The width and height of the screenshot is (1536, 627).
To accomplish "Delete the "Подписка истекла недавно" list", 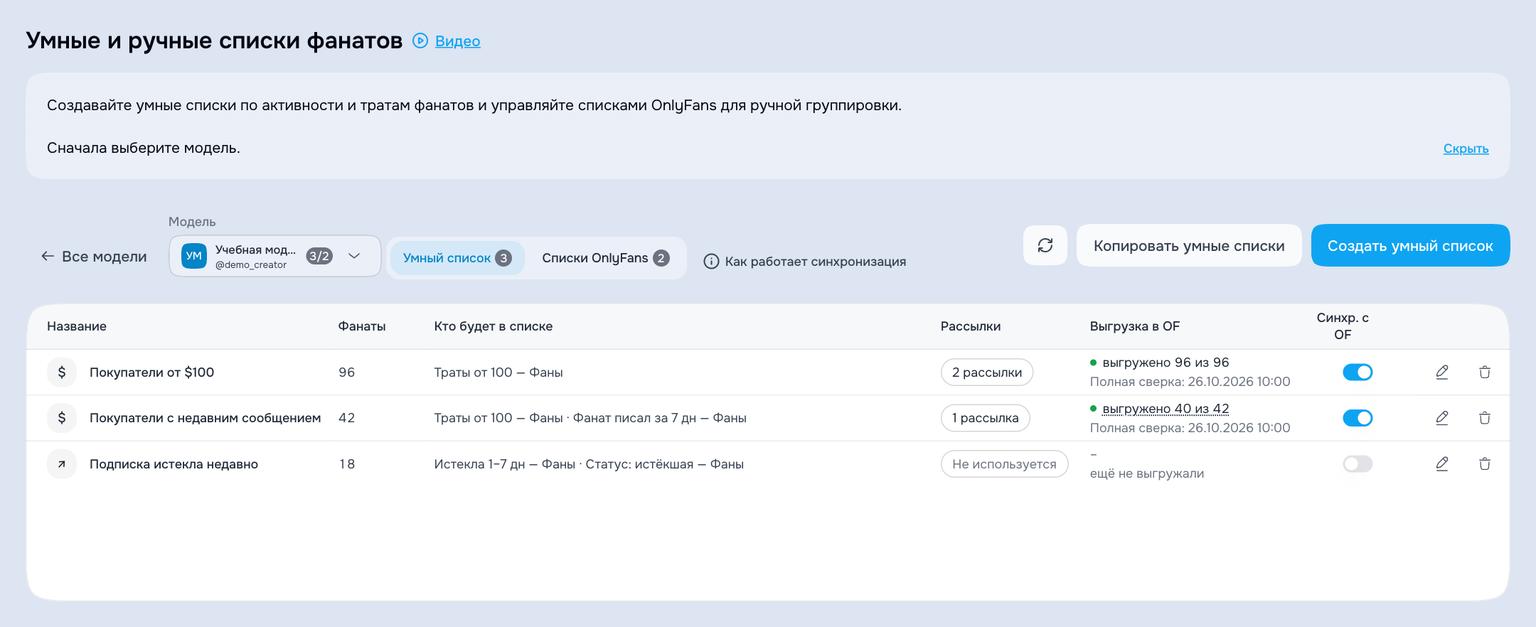I will (1485, 464).
